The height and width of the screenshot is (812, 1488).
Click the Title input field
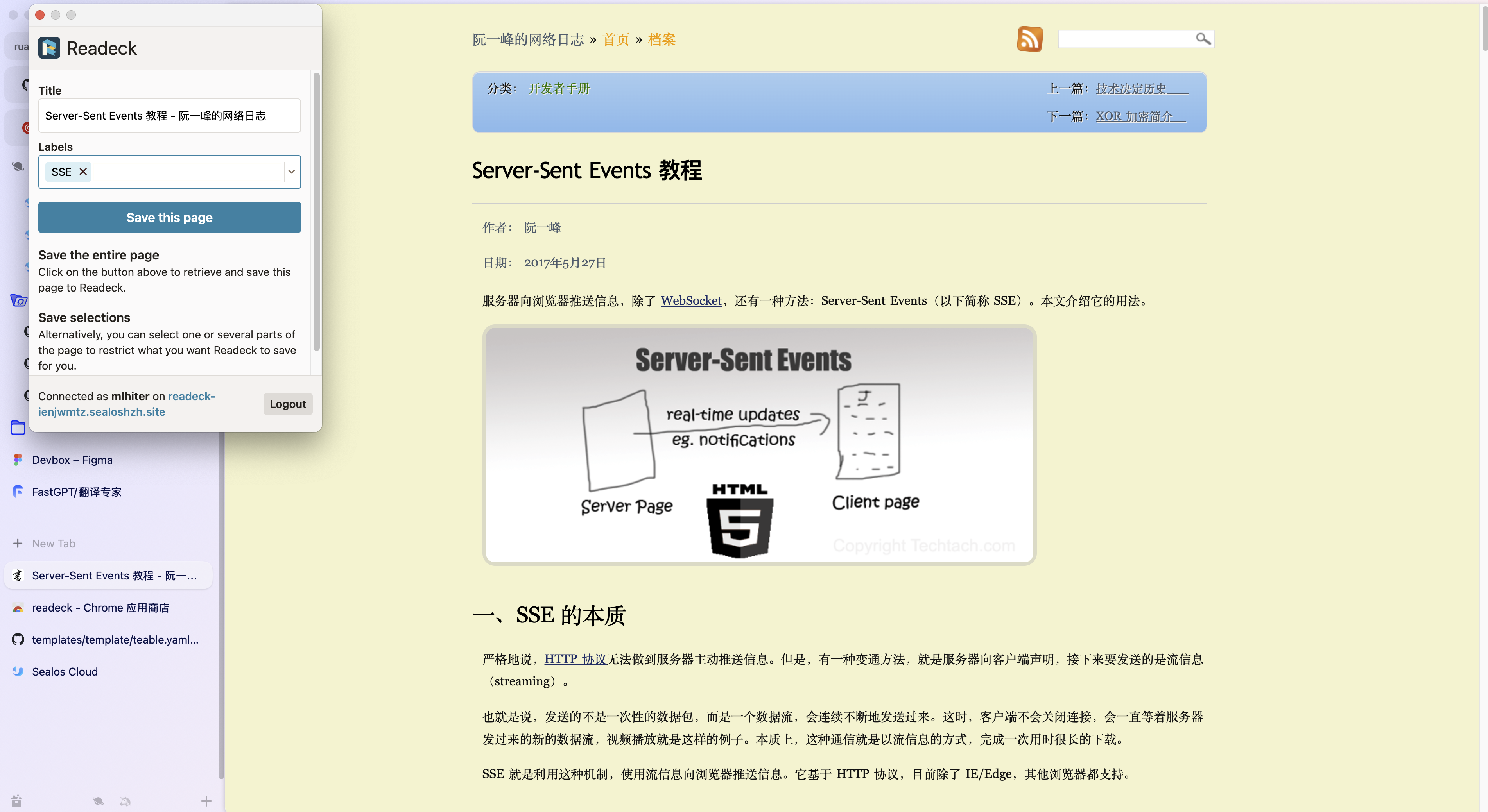point(169,116)
